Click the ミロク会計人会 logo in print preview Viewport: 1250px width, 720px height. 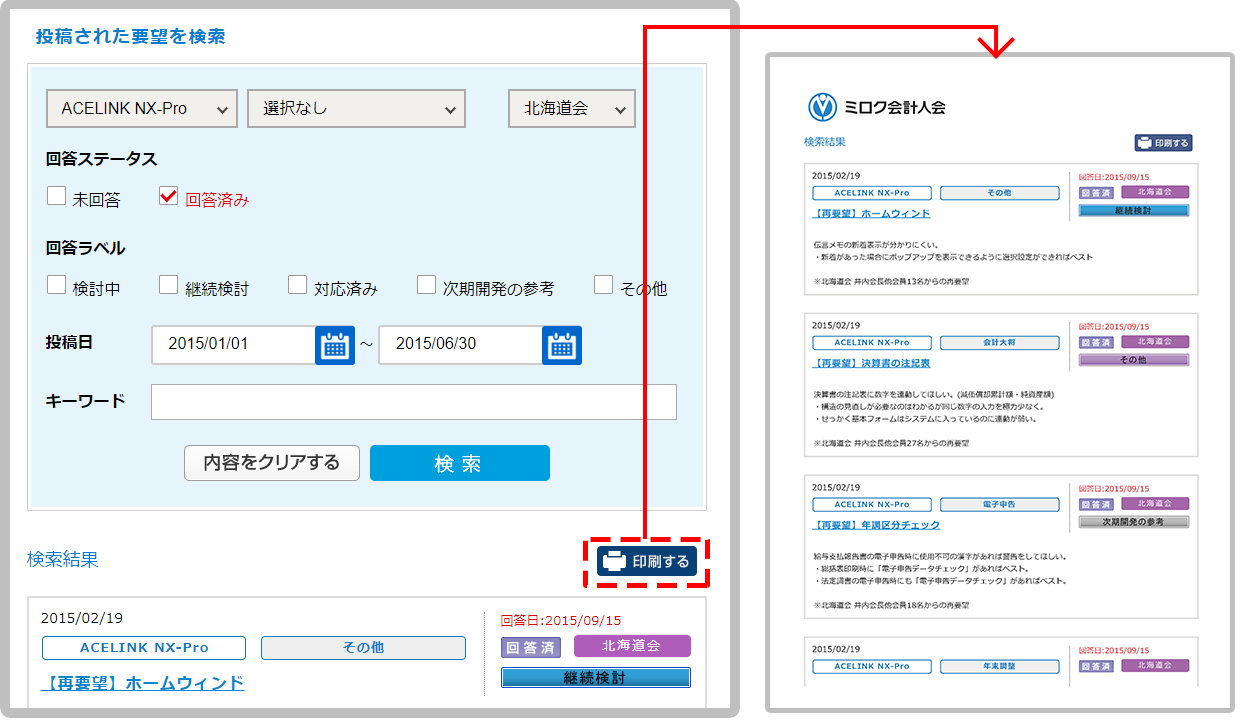[876, 107]
